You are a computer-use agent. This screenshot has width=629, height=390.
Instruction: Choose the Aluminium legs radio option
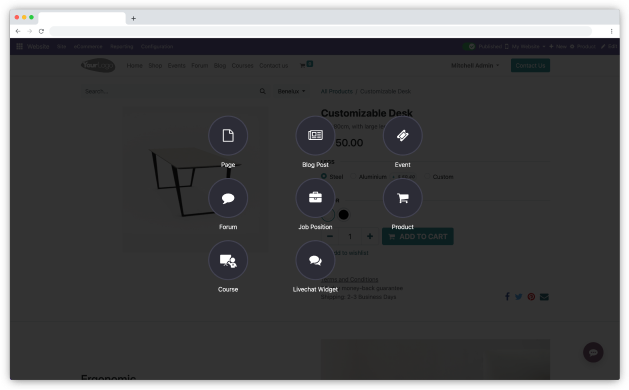(x=353, y=177)
